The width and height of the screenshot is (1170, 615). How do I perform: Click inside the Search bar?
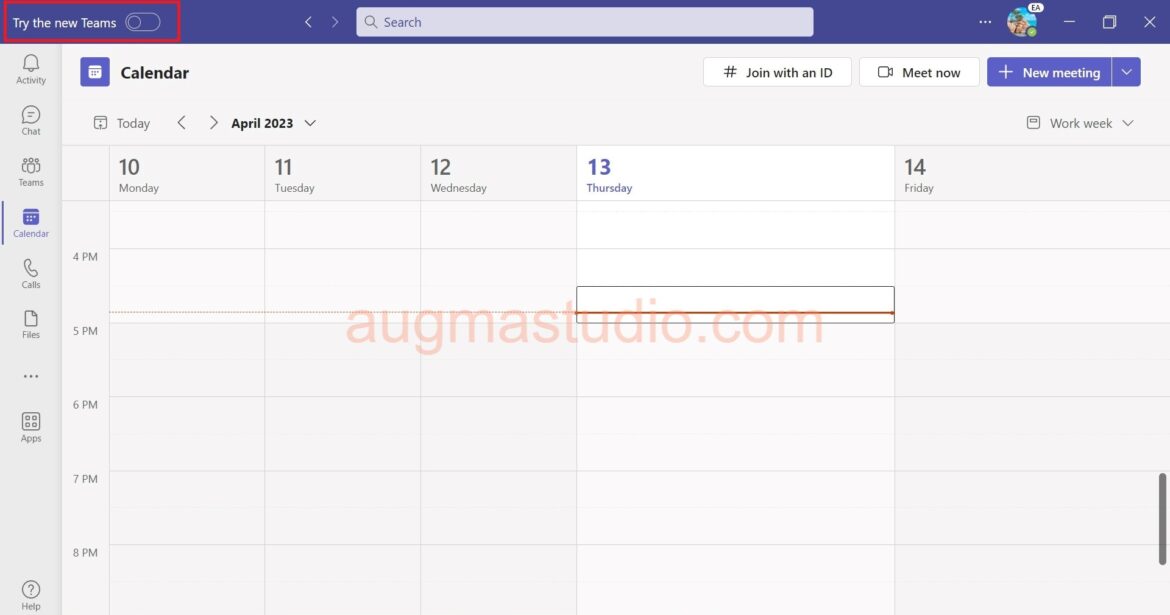[x=584, y=21]
